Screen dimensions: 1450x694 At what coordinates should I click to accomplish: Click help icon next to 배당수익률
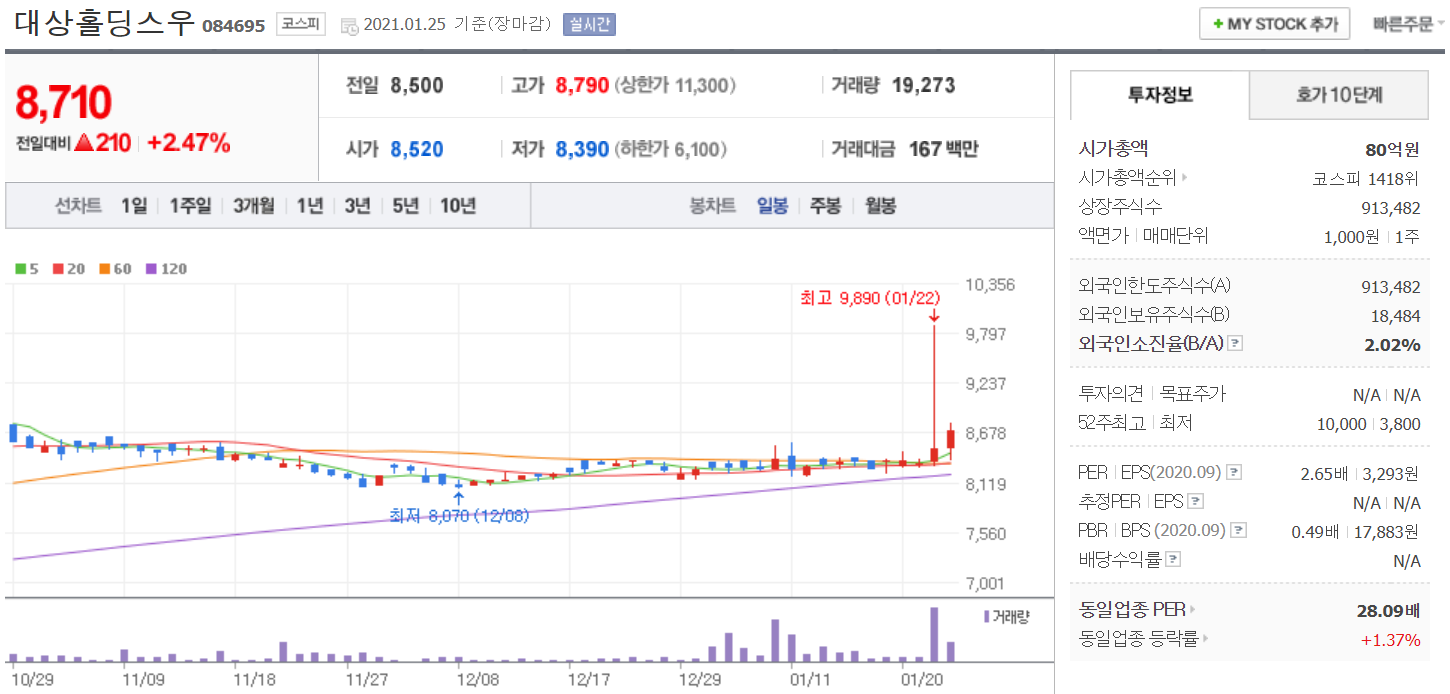(1174, 560)
